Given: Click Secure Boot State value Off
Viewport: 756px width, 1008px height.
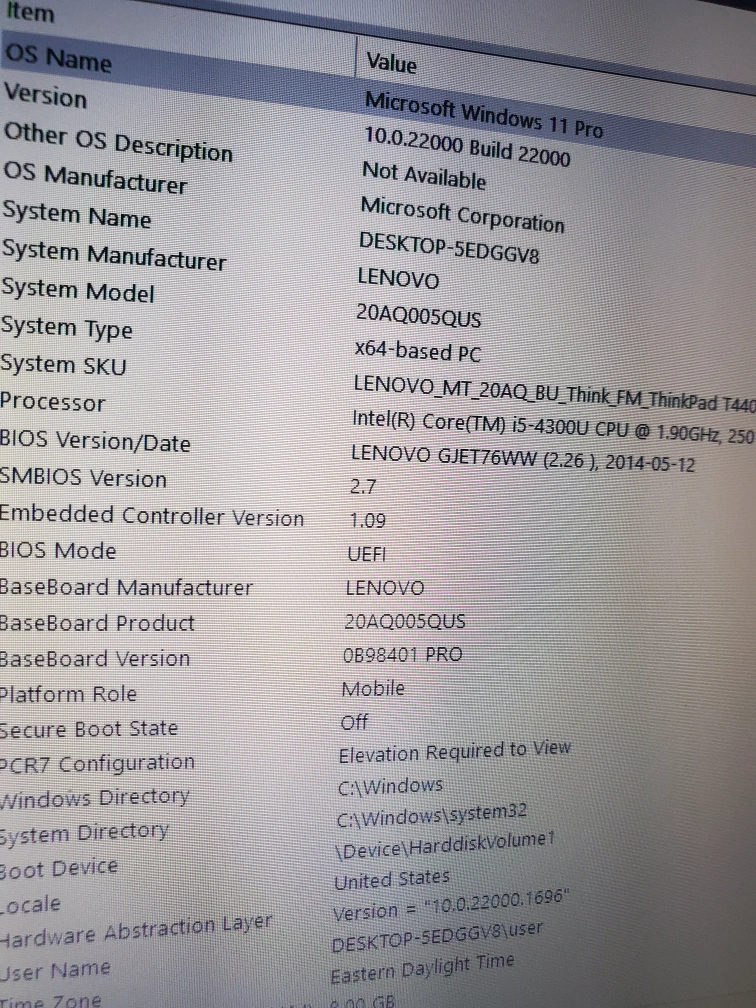Looking at the screenshot, I should (x=354, y=722).
